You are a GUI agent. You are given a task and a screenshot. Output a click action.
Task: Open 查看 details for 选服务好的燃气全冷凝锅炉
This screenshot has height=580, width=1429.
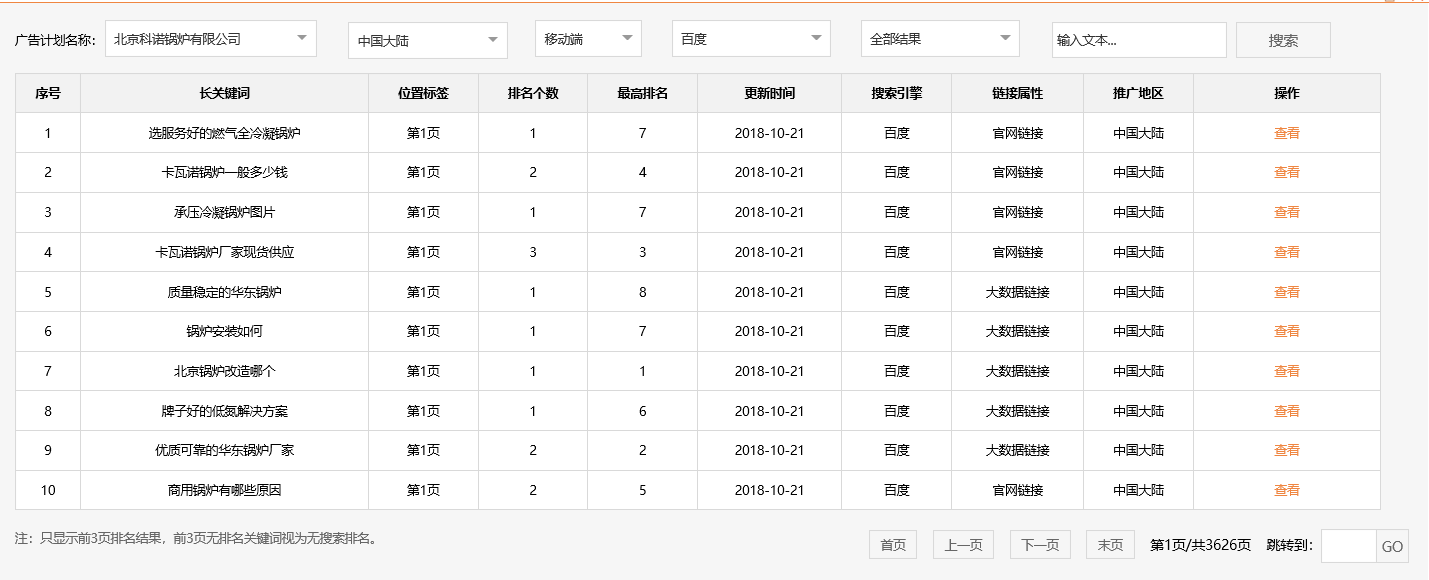click(x=1285, y=132)
